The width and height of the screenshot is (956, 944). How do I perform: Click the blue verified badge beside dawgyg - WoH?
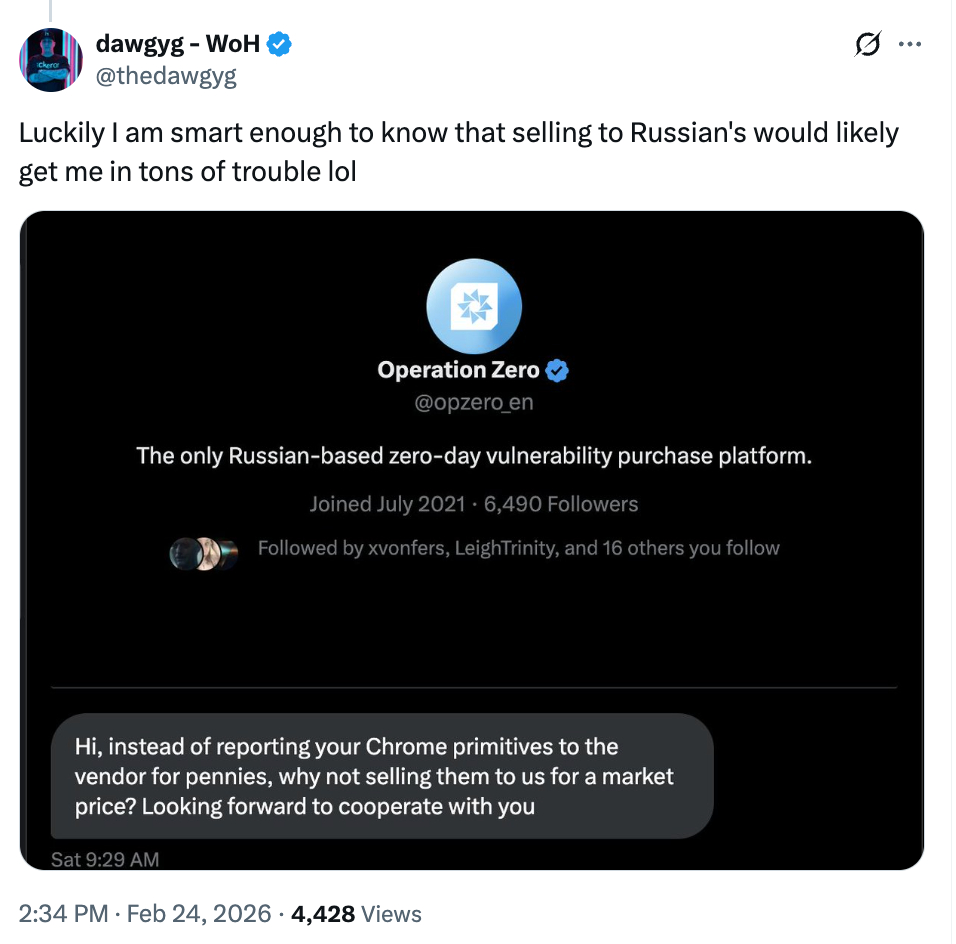point(281,44)
